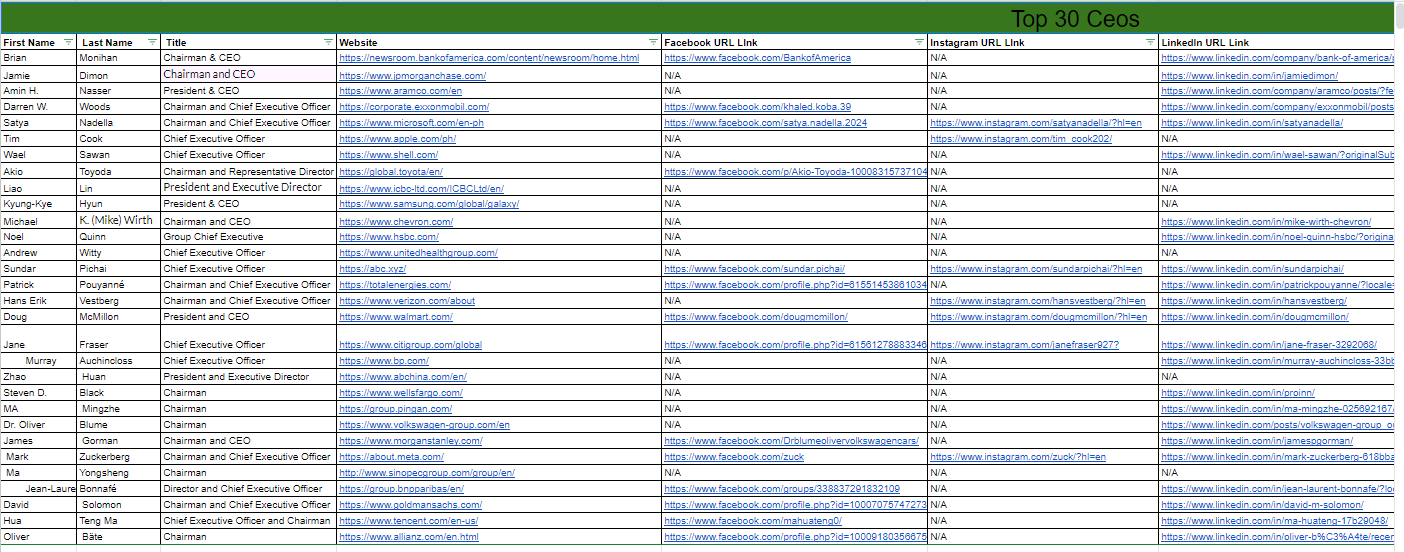Open the janefraser927 Instagram link
1404x552 pixels.
click(x=1024, y=345)
